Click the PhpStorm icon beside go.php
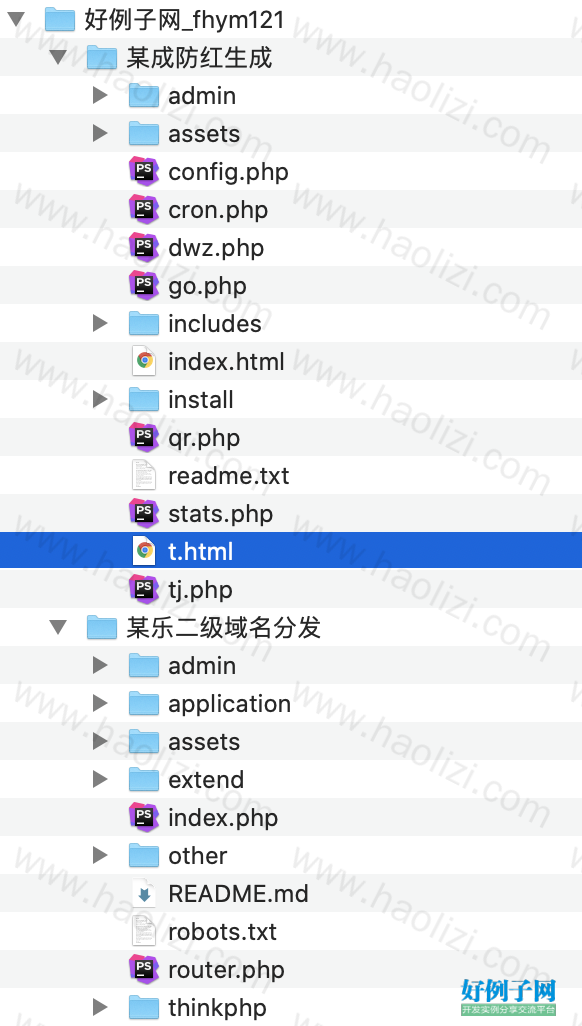Screen dimensions: 582x1026 click(x=144, y=285)
